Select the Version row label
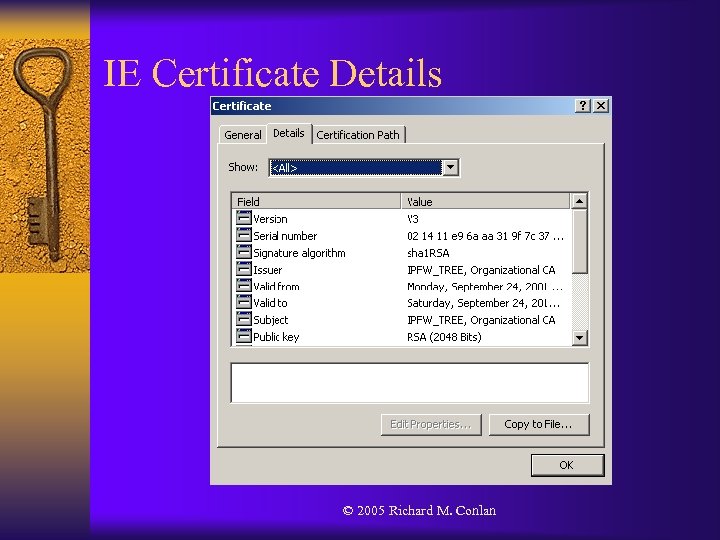Image resolution: width=720 pixels, height=540 pixels. coord(270,219)
